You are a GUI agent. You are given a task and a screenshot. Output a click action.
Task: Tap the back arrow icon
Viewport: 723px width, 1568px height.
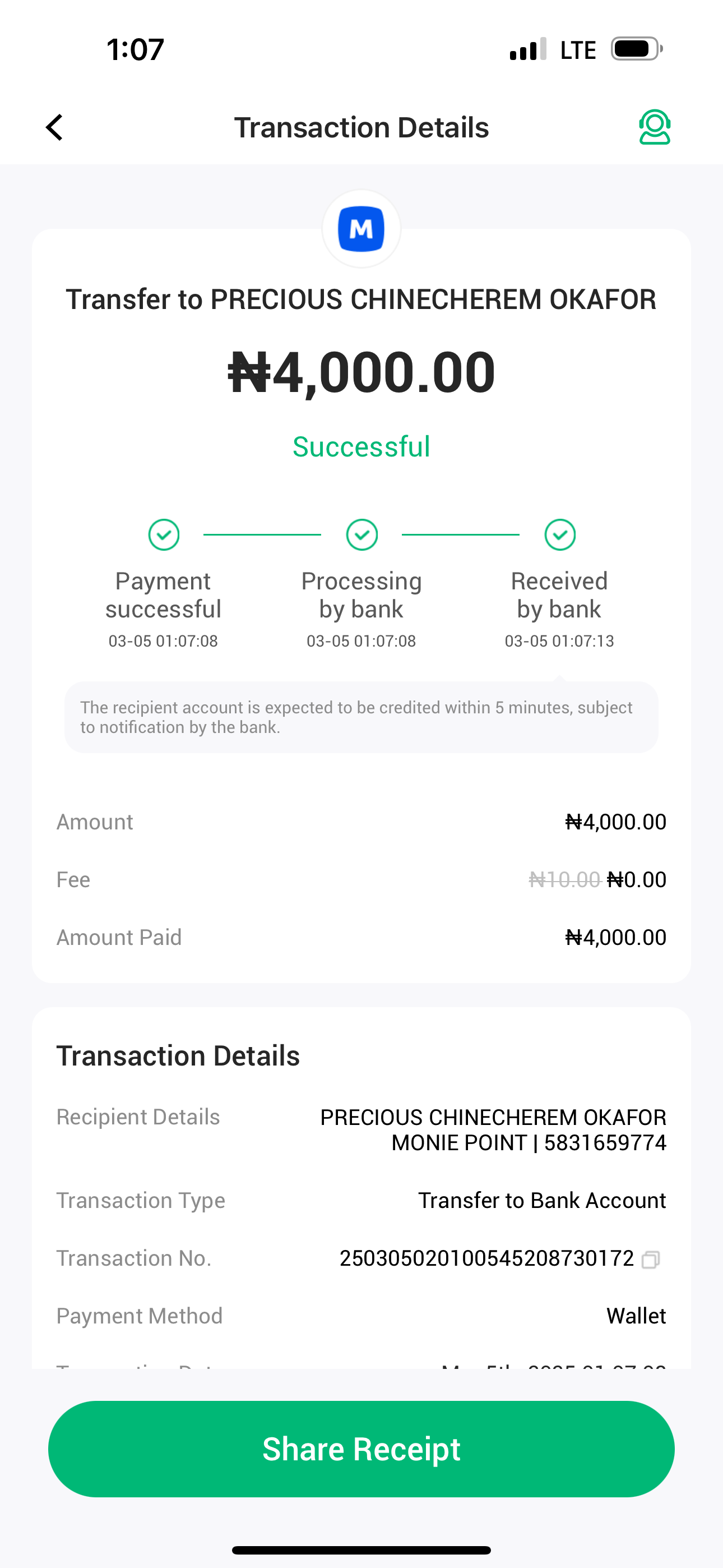[x=55, y=127]
